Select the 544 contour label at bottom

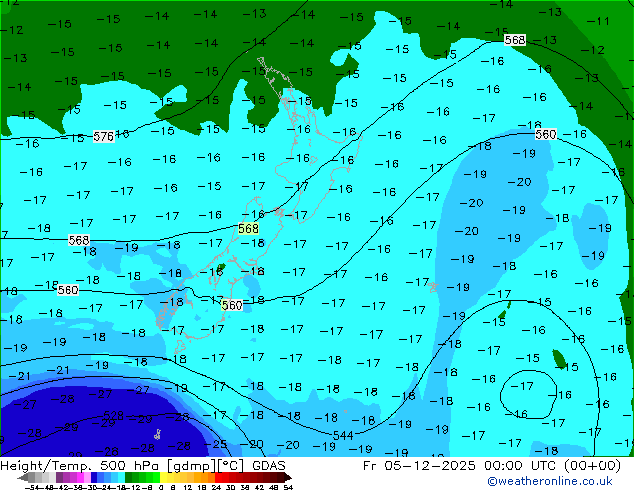343,435
